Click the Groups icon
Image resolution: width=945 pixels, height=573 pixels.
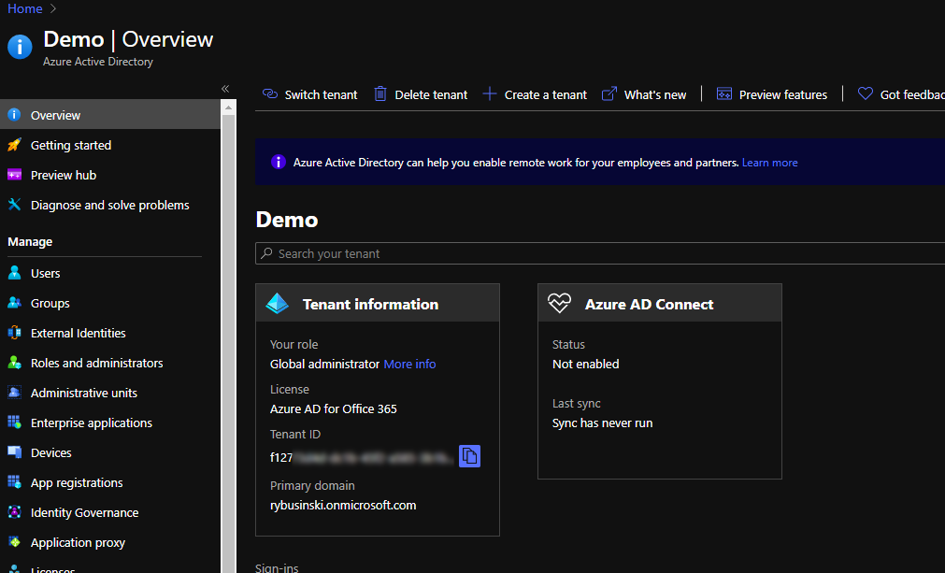pos(14,302)
